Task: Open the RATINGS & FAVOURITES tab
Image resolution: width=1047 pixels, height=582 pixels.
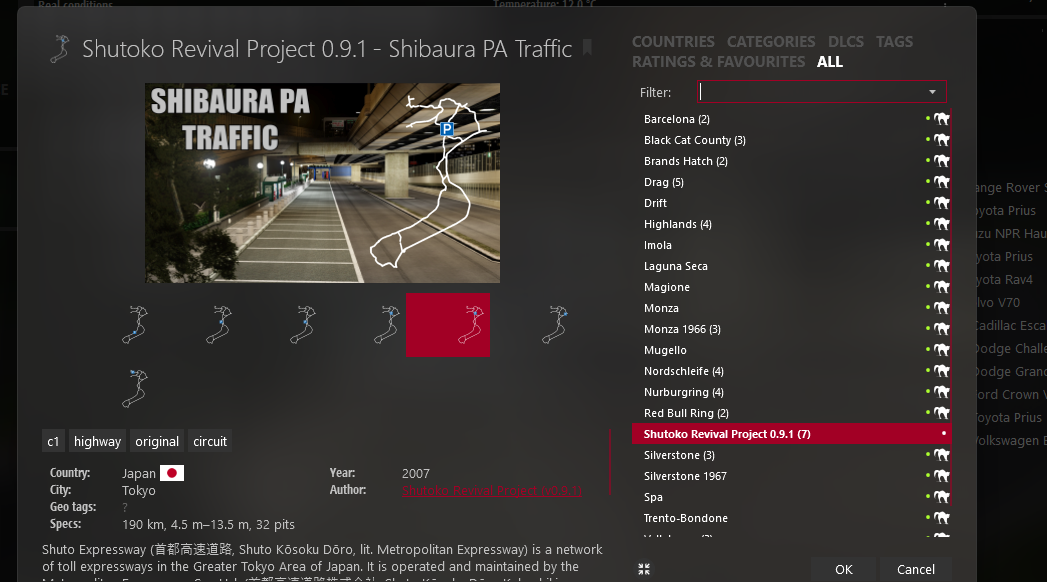Action: 718,61
